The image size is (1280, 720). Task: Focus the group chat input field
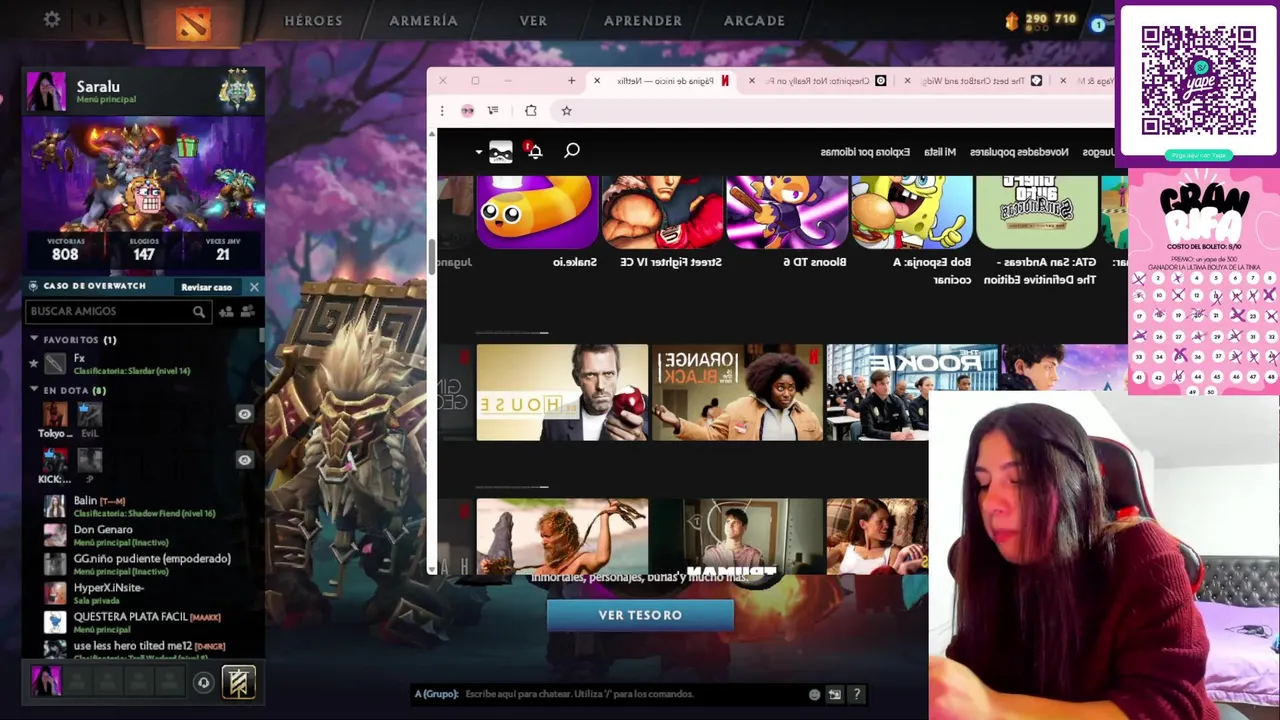635,694
